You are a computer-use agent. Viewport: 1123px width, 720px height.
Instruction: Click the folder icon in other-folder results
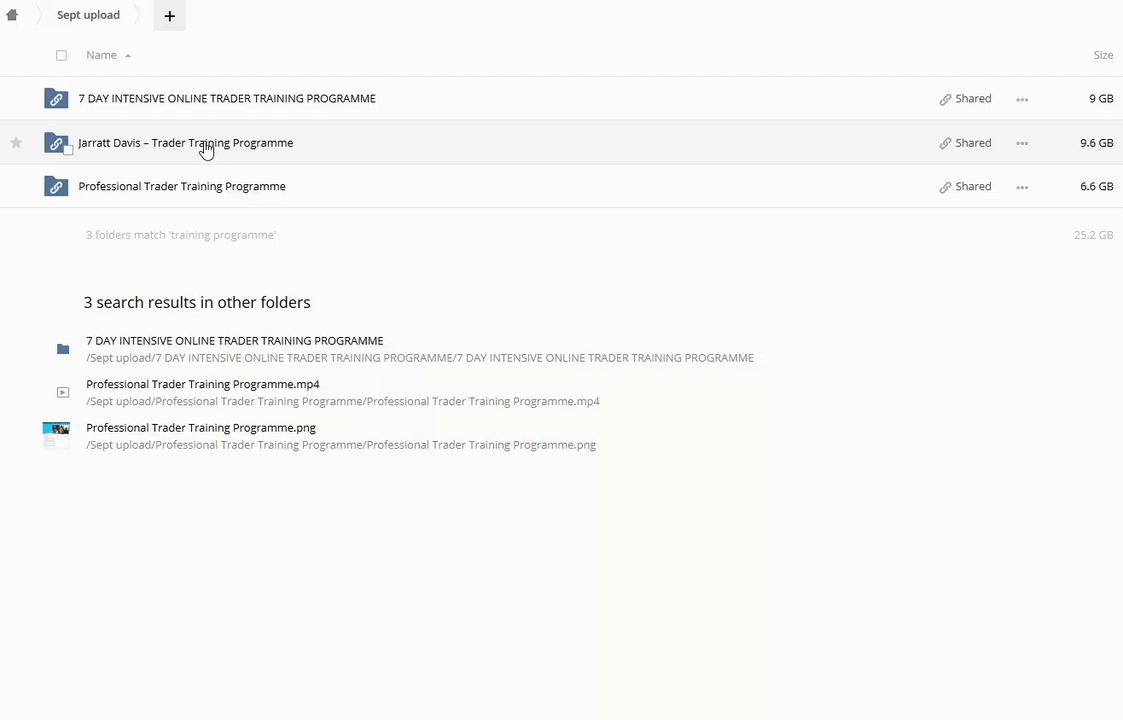pyautogui.click(x=63, y=349)
